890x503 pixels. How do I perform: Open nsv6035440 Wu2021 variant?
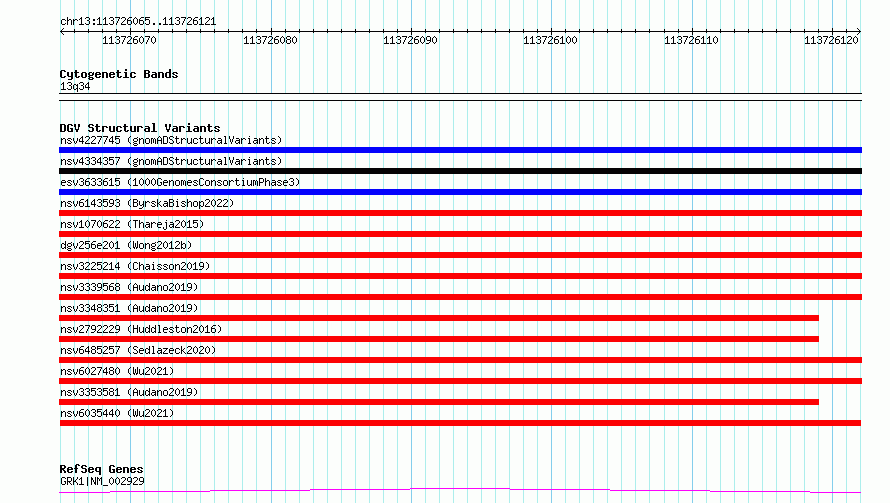(117, 413)
